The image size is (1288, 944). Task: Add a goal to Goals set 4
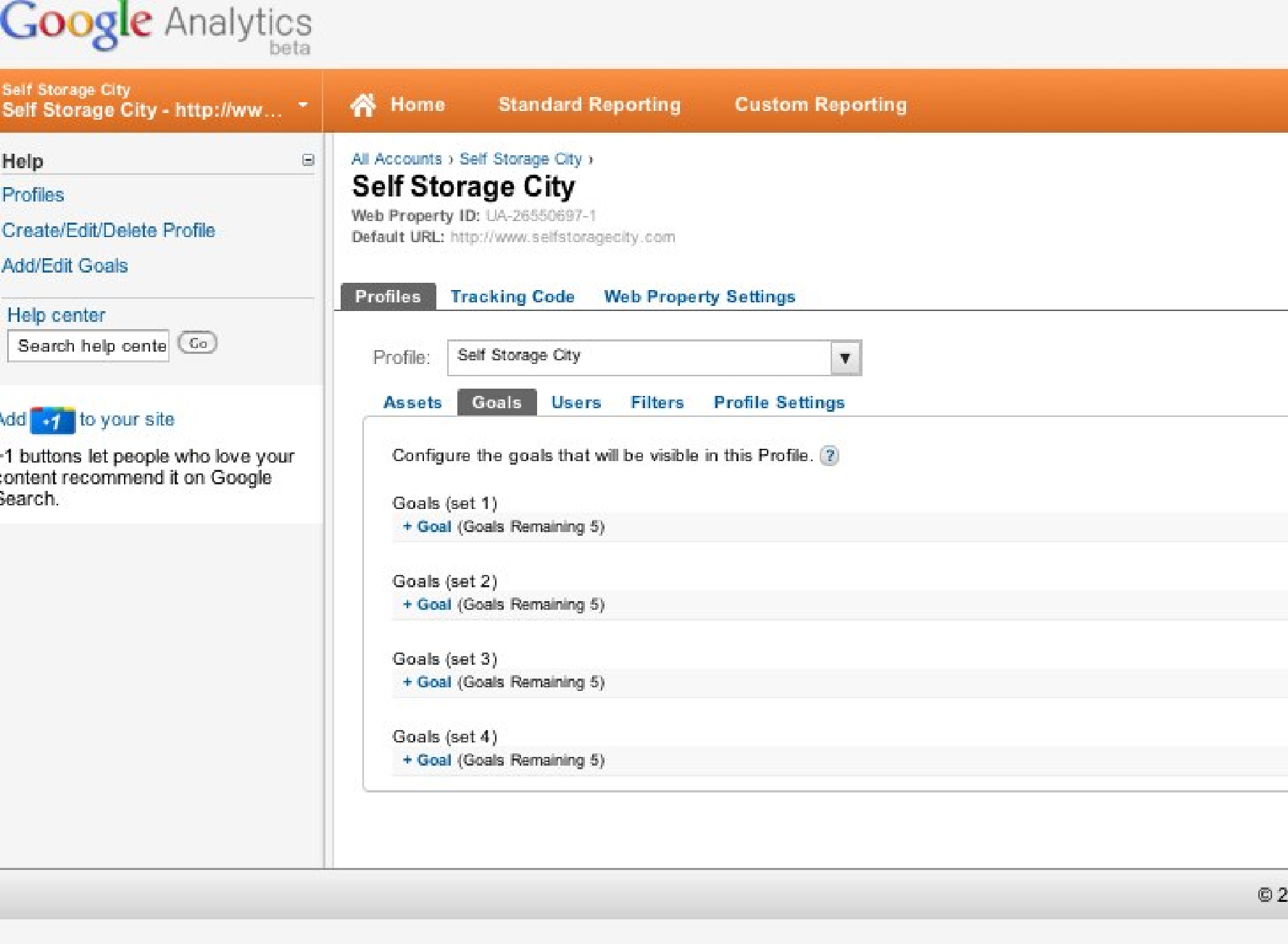click(427, 761)
